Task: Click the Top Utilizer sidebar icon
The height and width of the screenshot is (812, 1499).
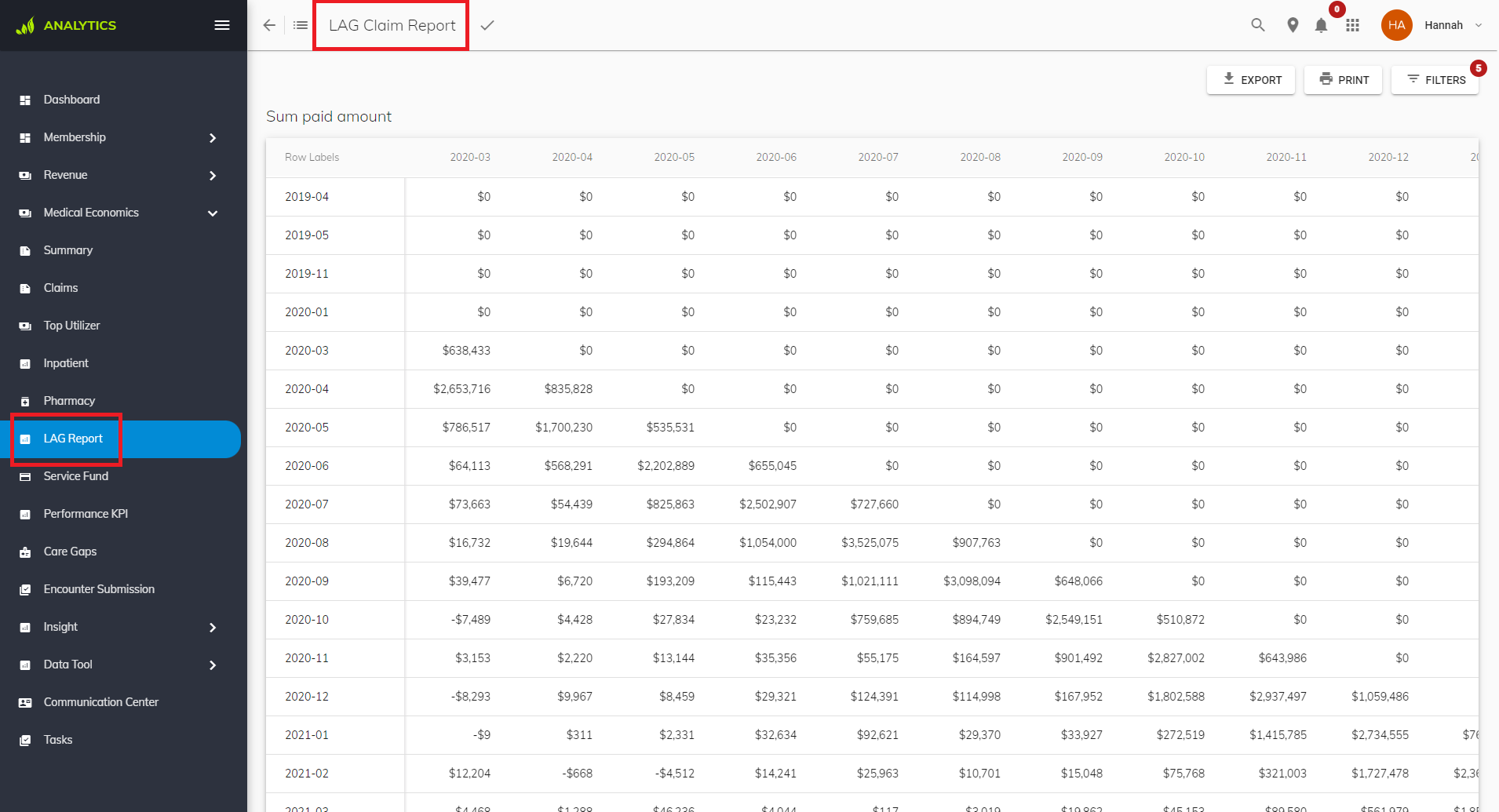Action: [25, 326]
